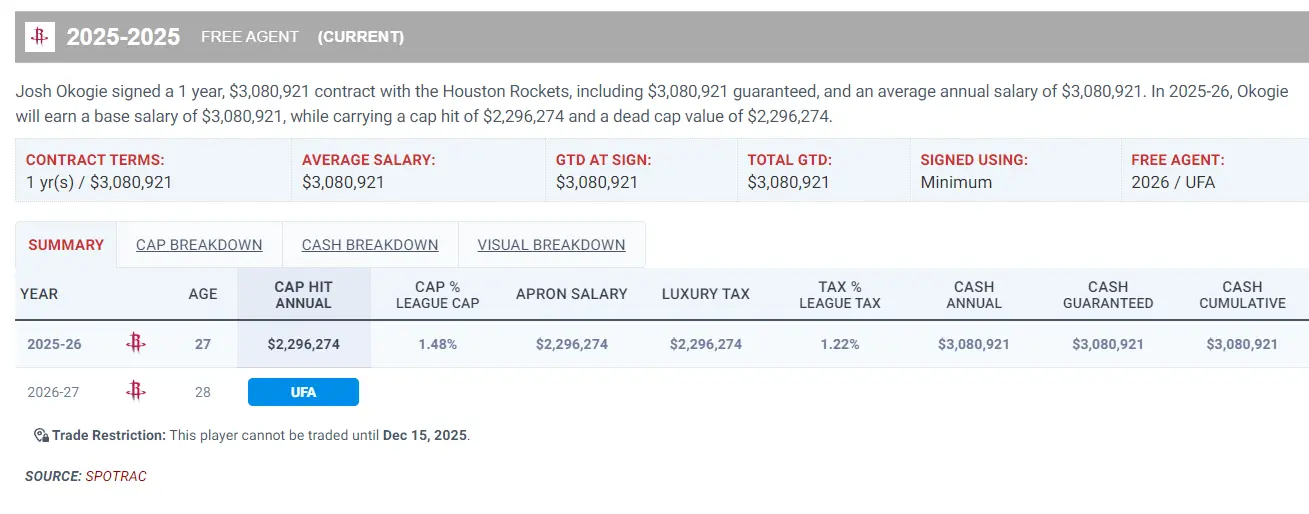Click the Free Agent 2026 / UFA box

pos(1215,171)
